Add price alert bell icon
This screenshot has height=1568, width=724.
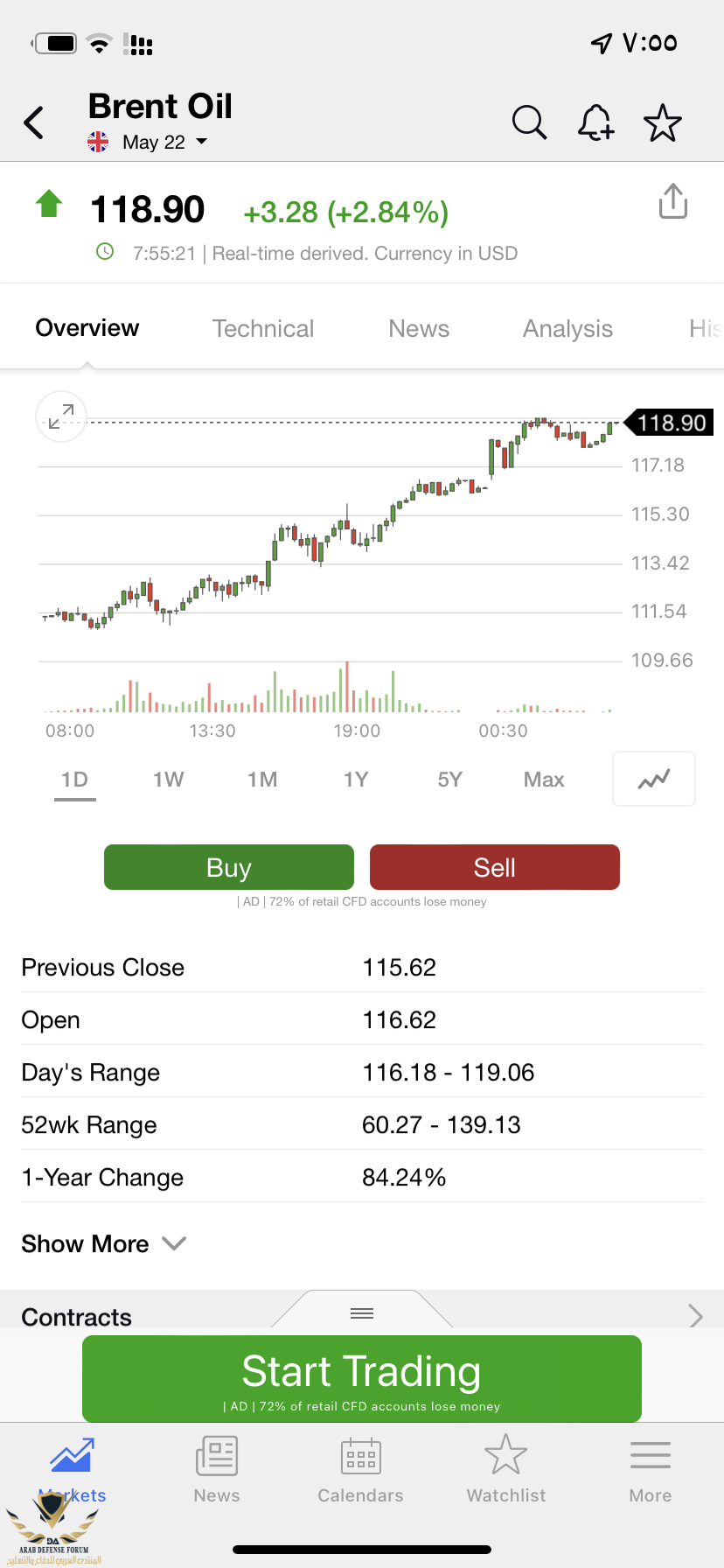(x=595, y=123)
